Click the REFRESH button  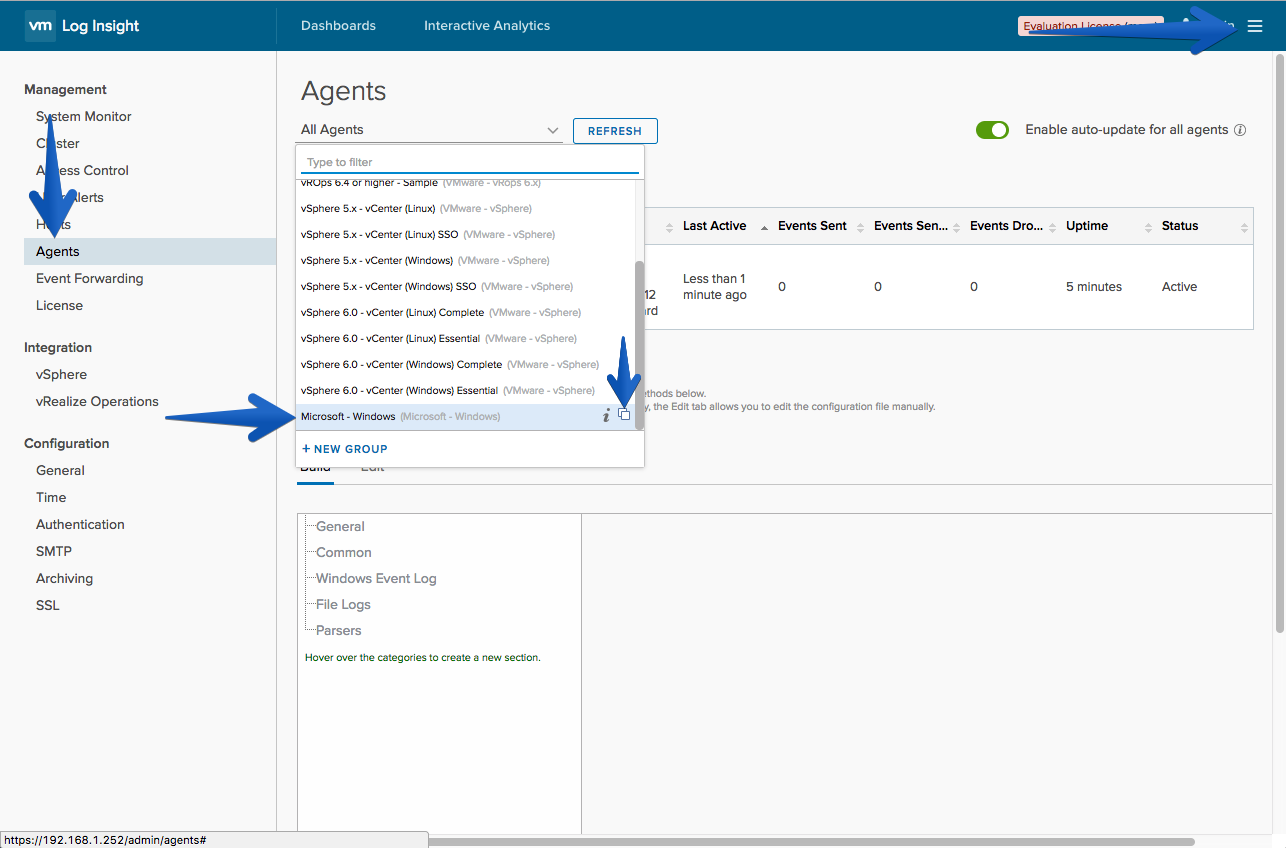615,131
